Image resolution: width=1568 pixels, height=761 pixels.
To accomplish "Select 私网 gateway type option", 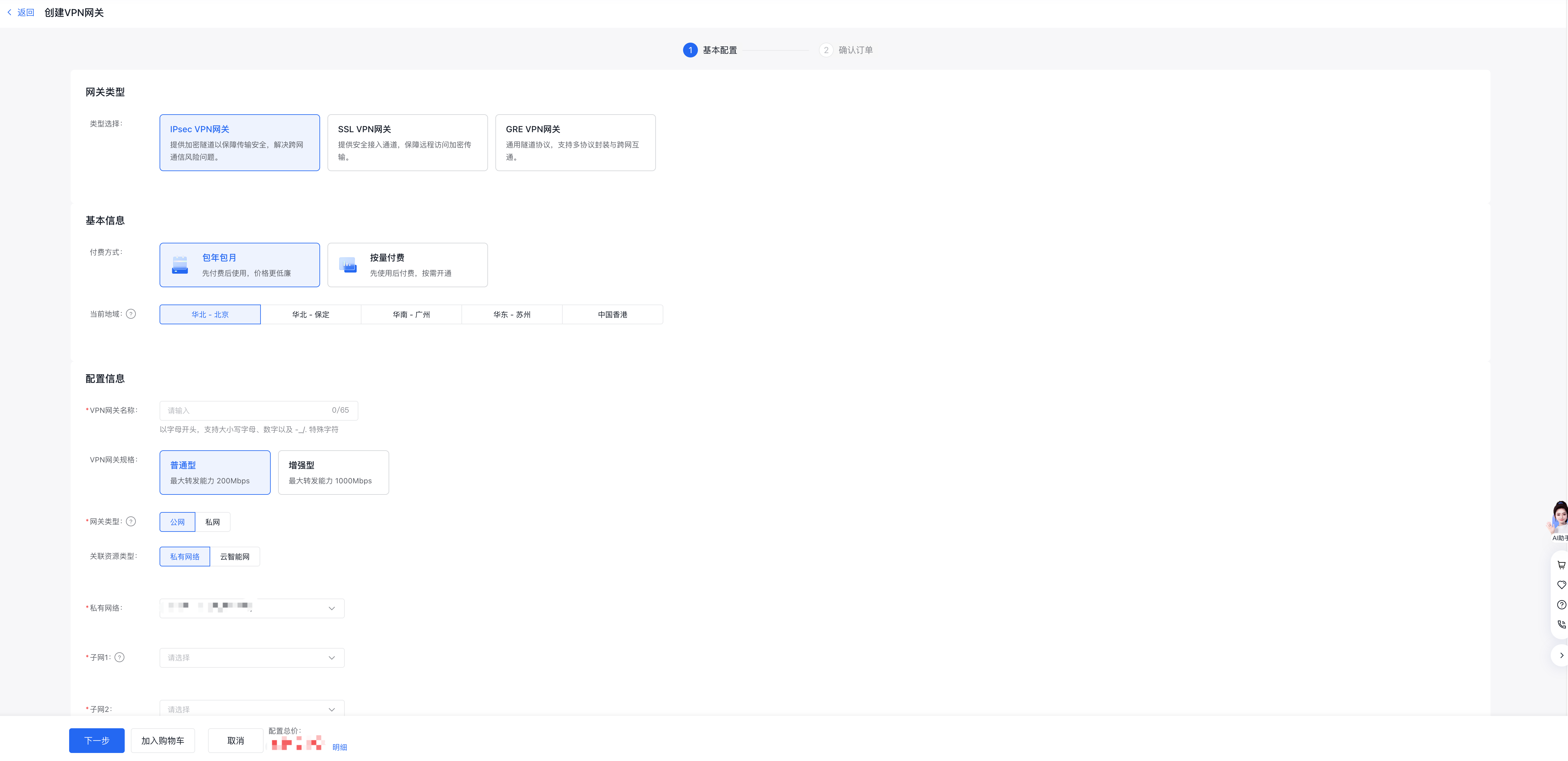I will [212, 522].
